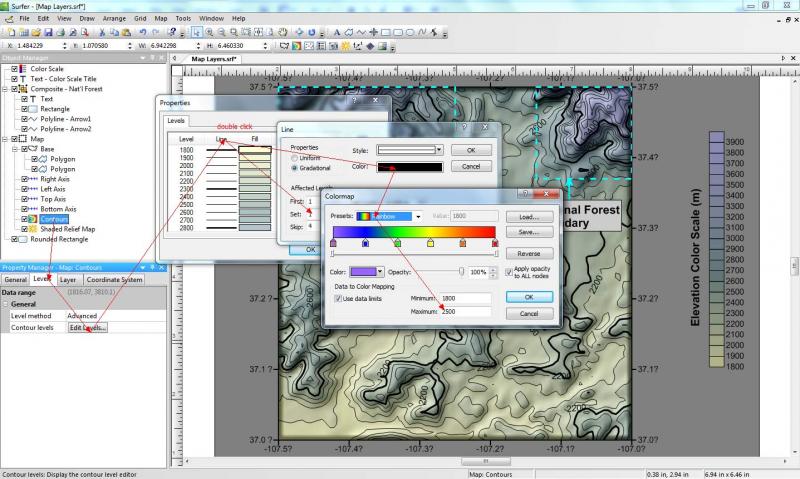
Task: Toggle visibility of Shaded Relief Map layer
Action: coord(24,229)
